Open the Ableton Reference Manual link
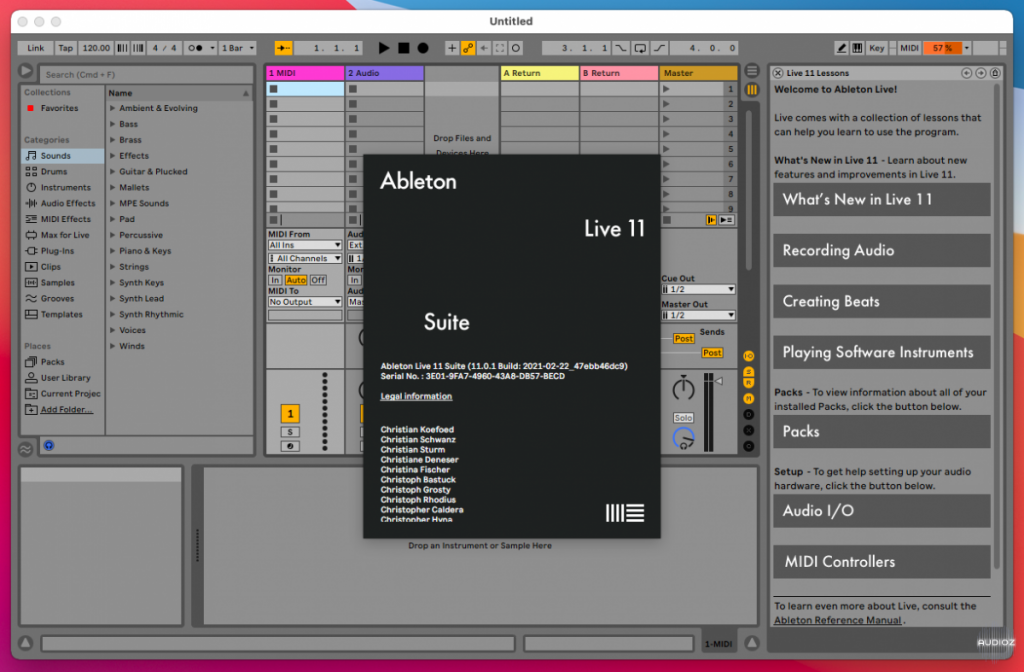The width and height of the screenshot is (1024, 672). (x=837, y=620)
